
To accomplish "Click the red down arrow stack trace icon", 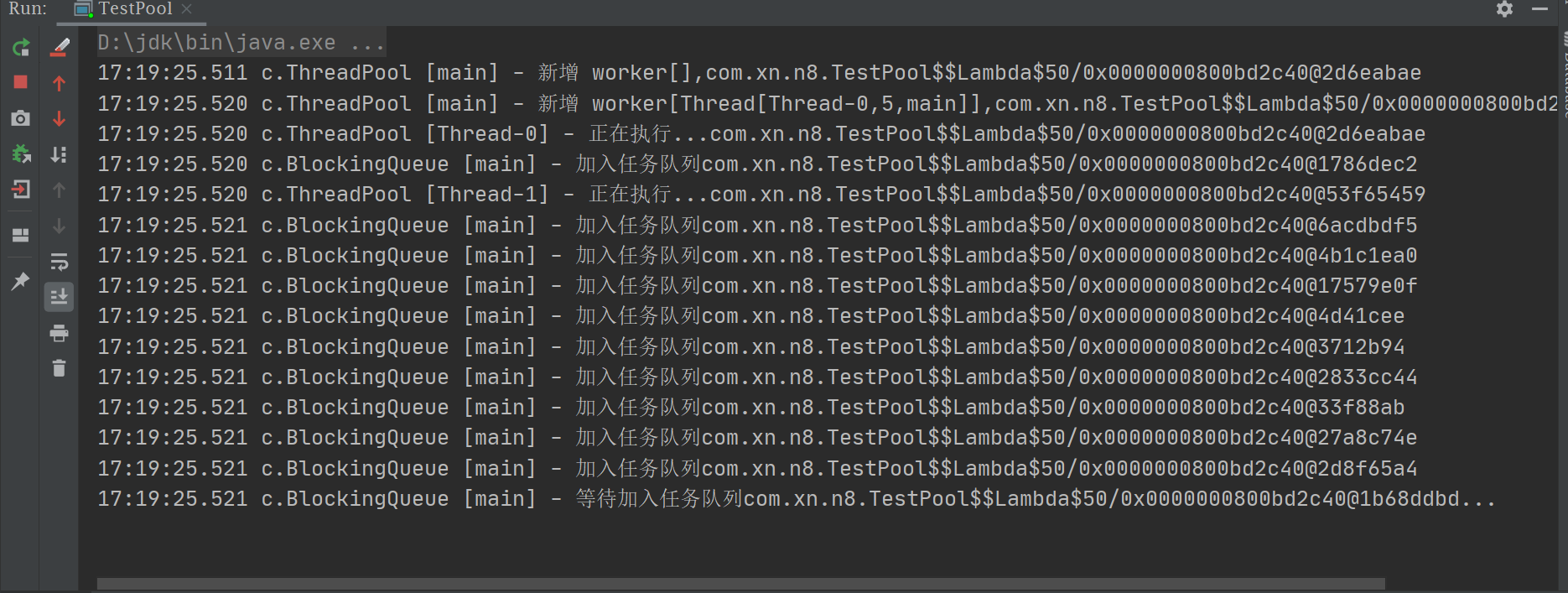I will [x=59, y=118].
